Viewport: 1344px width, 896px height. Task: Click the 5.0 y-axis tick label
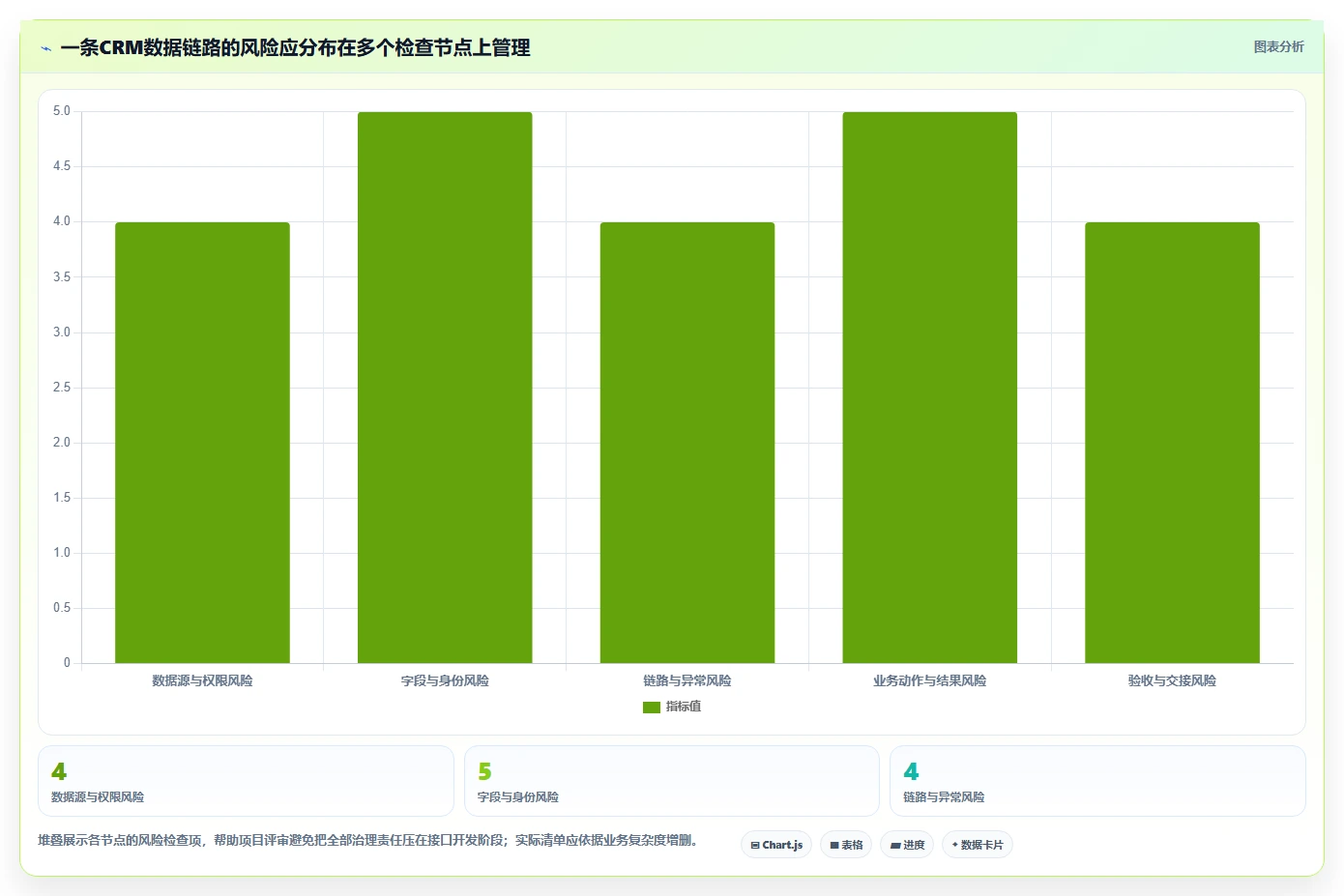click(62, 111)
